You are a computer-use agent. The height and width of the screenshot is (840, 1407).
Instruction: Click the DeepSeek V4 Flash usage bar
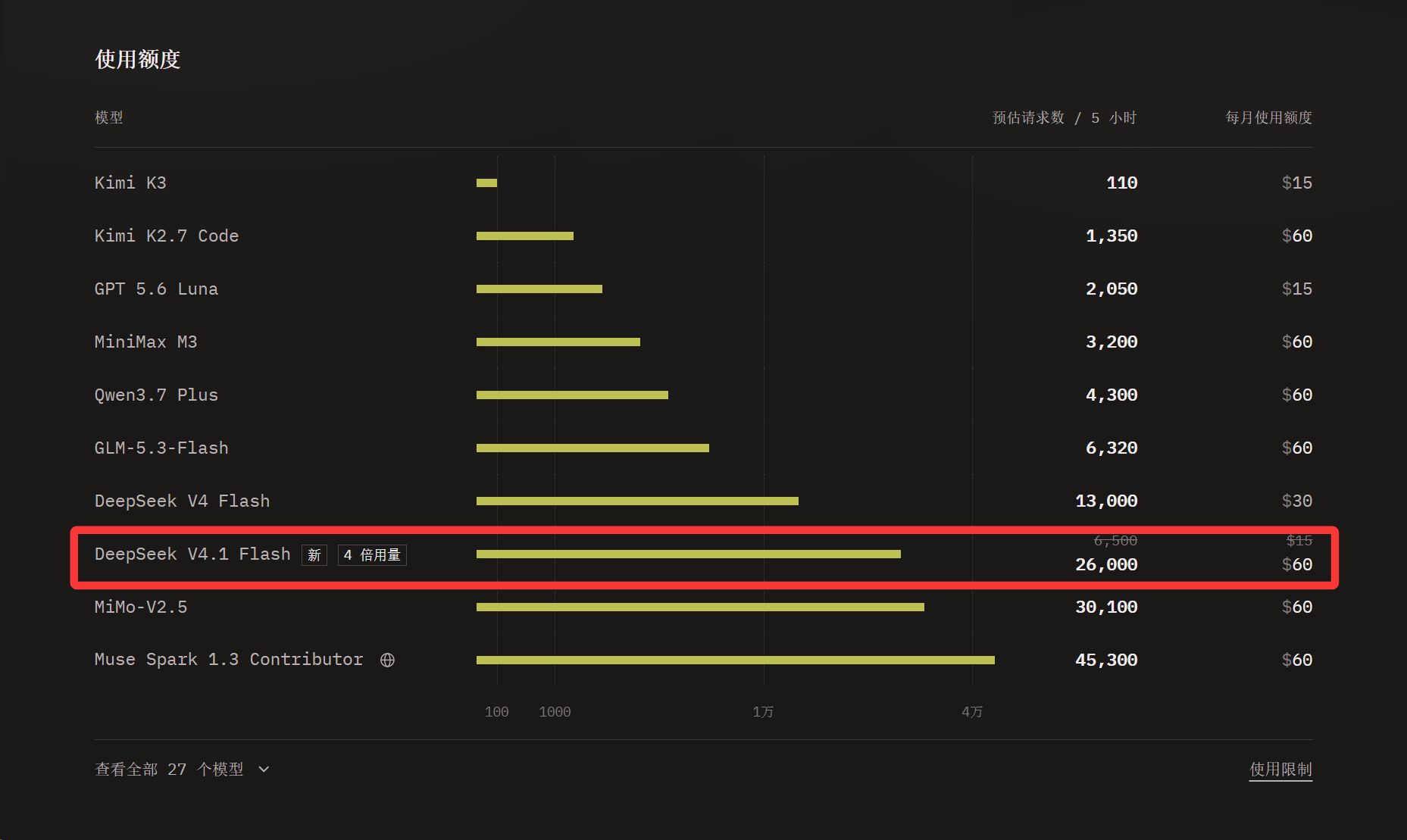[637, 501]
